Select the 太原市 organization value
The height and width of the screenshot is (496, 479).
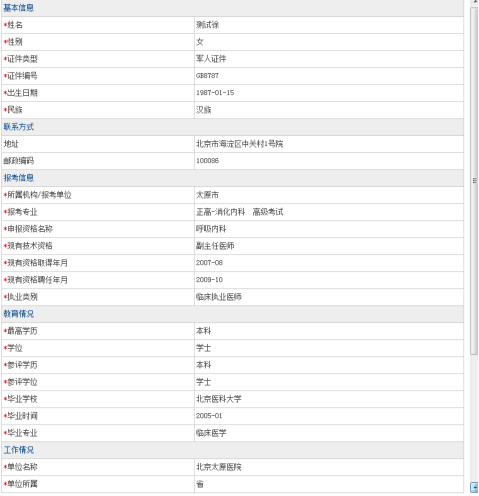[207, 195]
